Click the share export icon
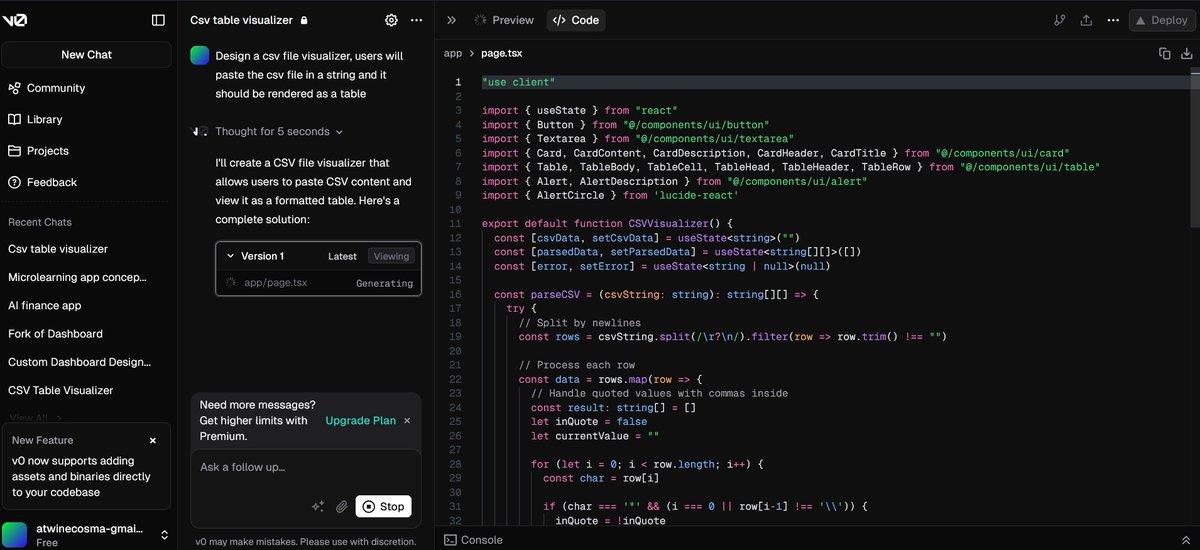 point(1086,20)
